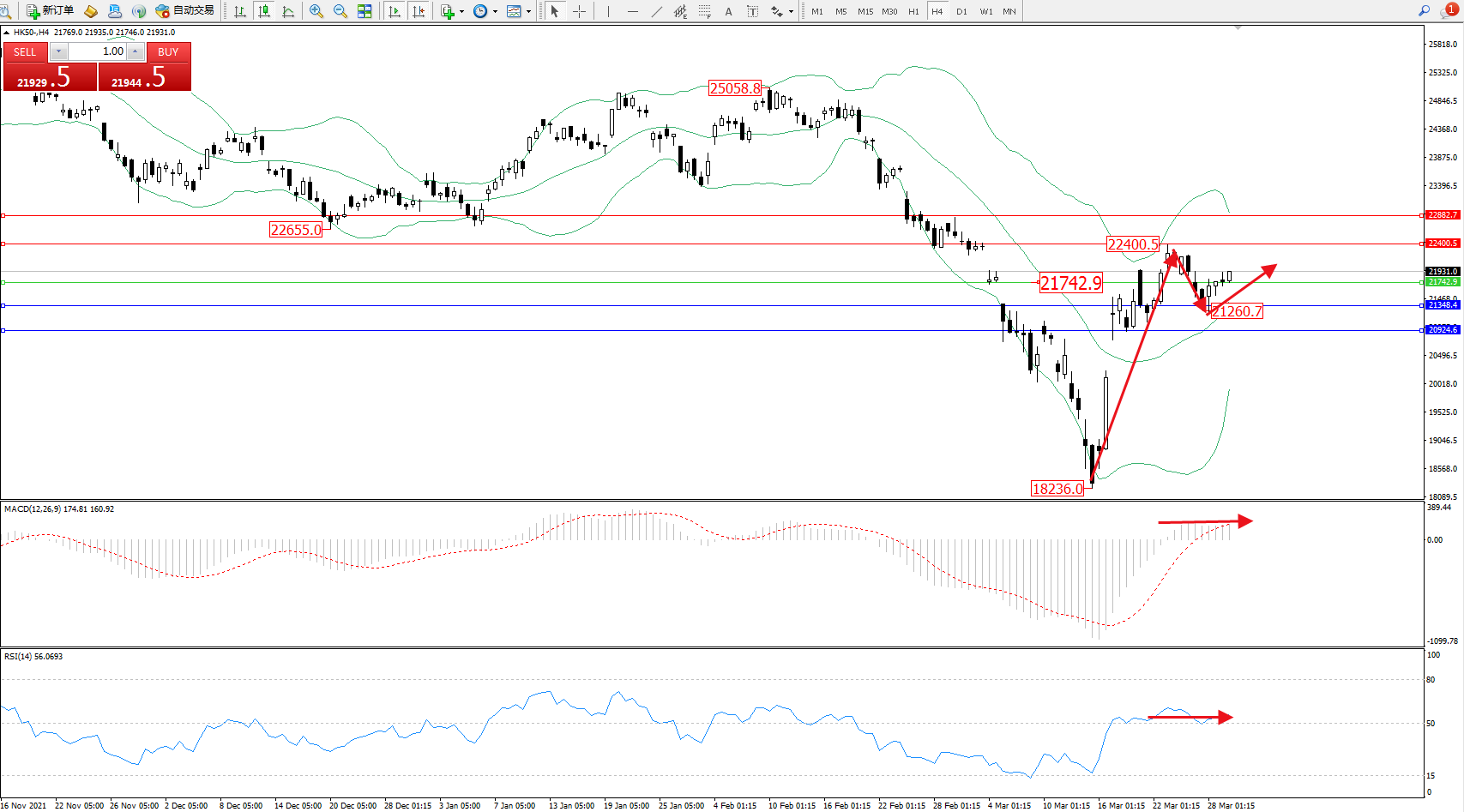The image size is (1464, 812).
Task: Click the red SELL button
Action: (x=25, y=52)
